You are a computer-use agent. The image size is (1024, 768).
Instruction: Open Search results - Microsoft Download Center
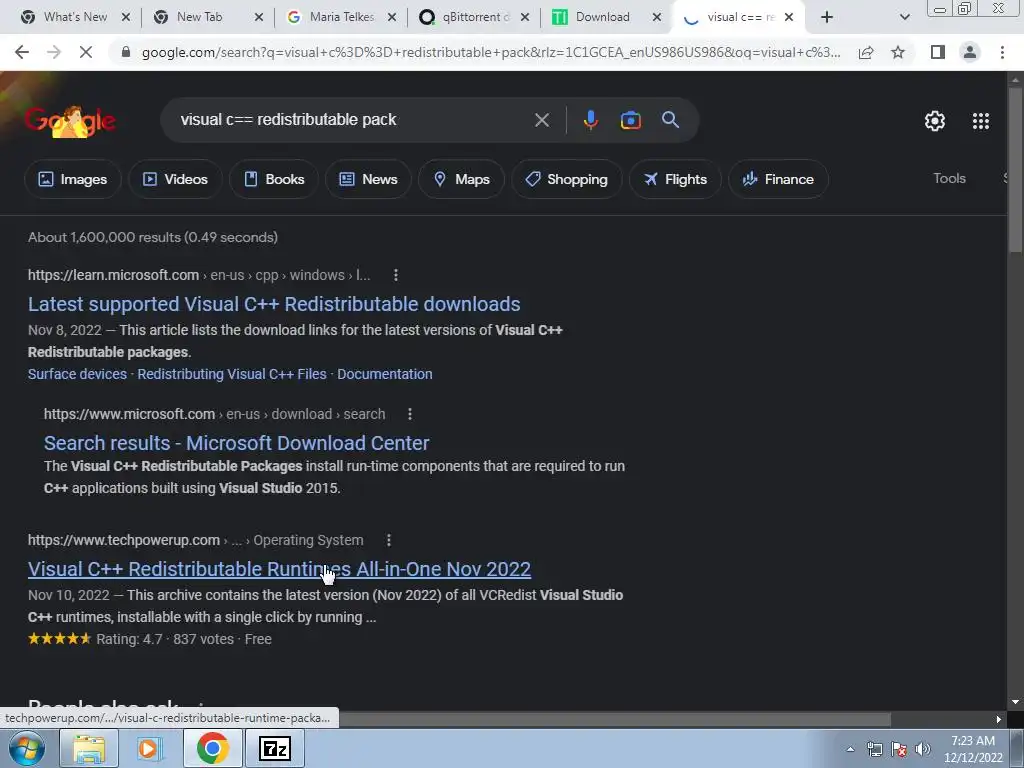point(236,443)
